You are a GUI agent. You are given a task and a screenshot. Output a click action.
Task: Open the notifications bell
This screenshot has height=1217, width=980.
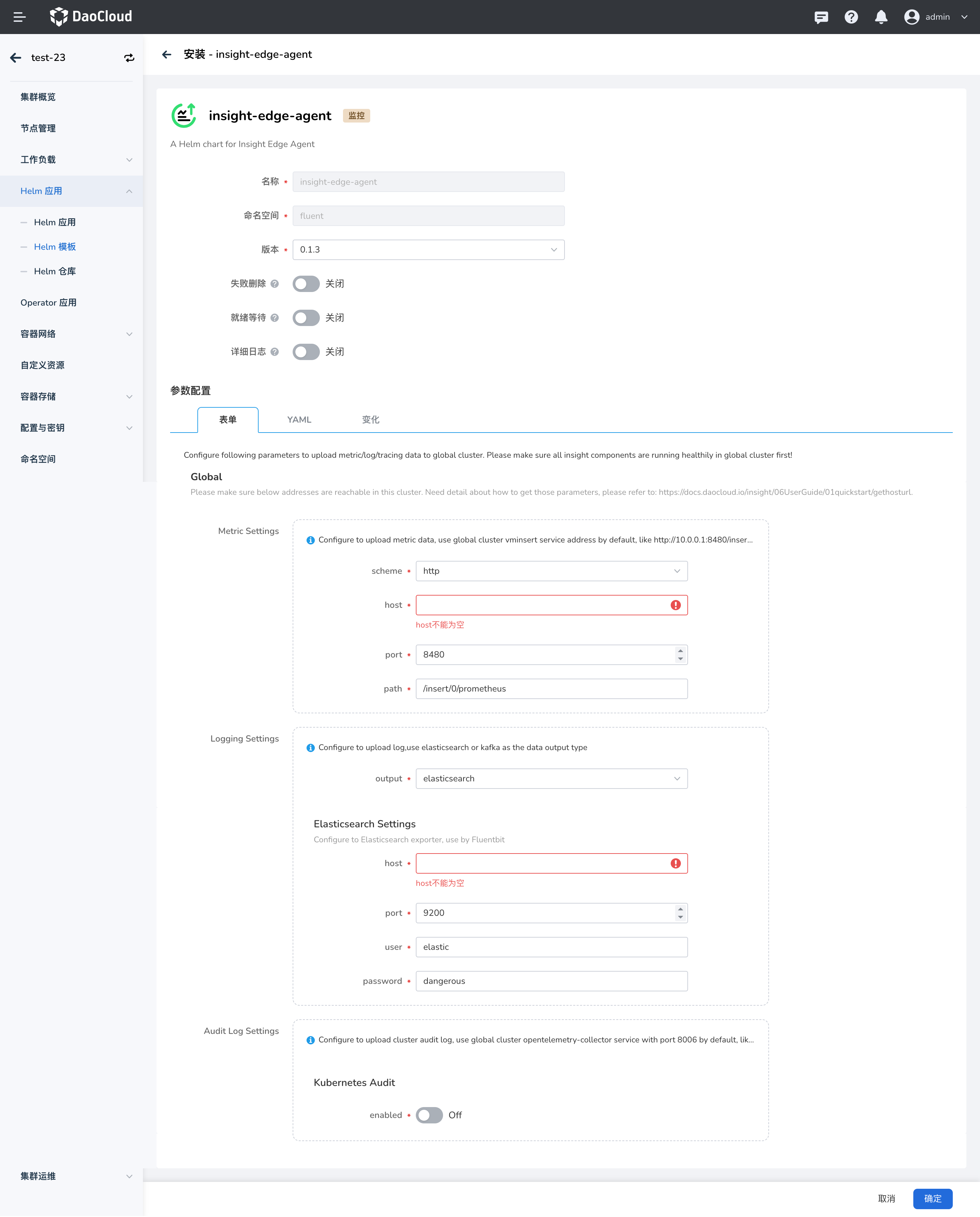click(x=881, y=17)
